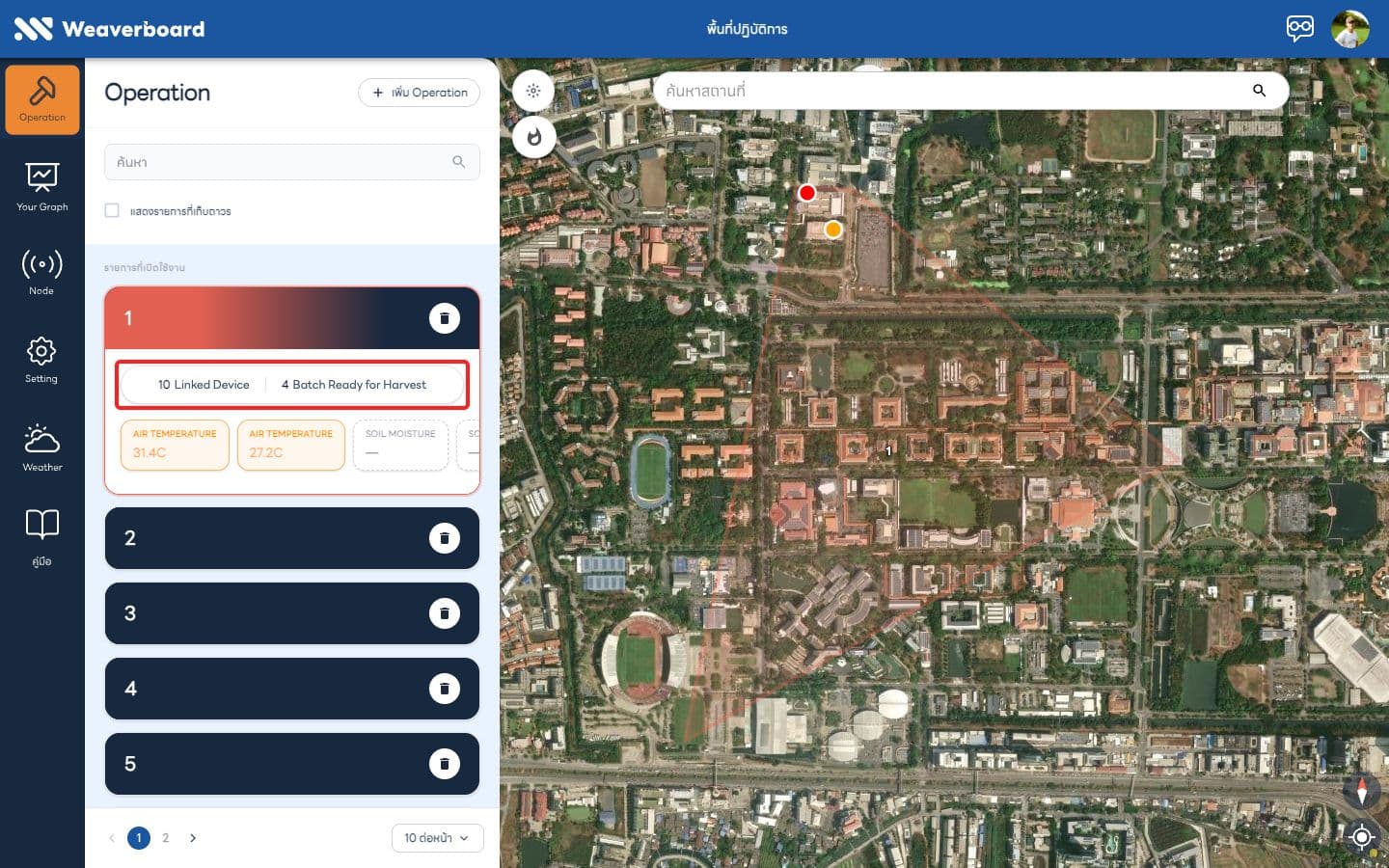Open the 10 per page dropdown

tap(437, 838)
